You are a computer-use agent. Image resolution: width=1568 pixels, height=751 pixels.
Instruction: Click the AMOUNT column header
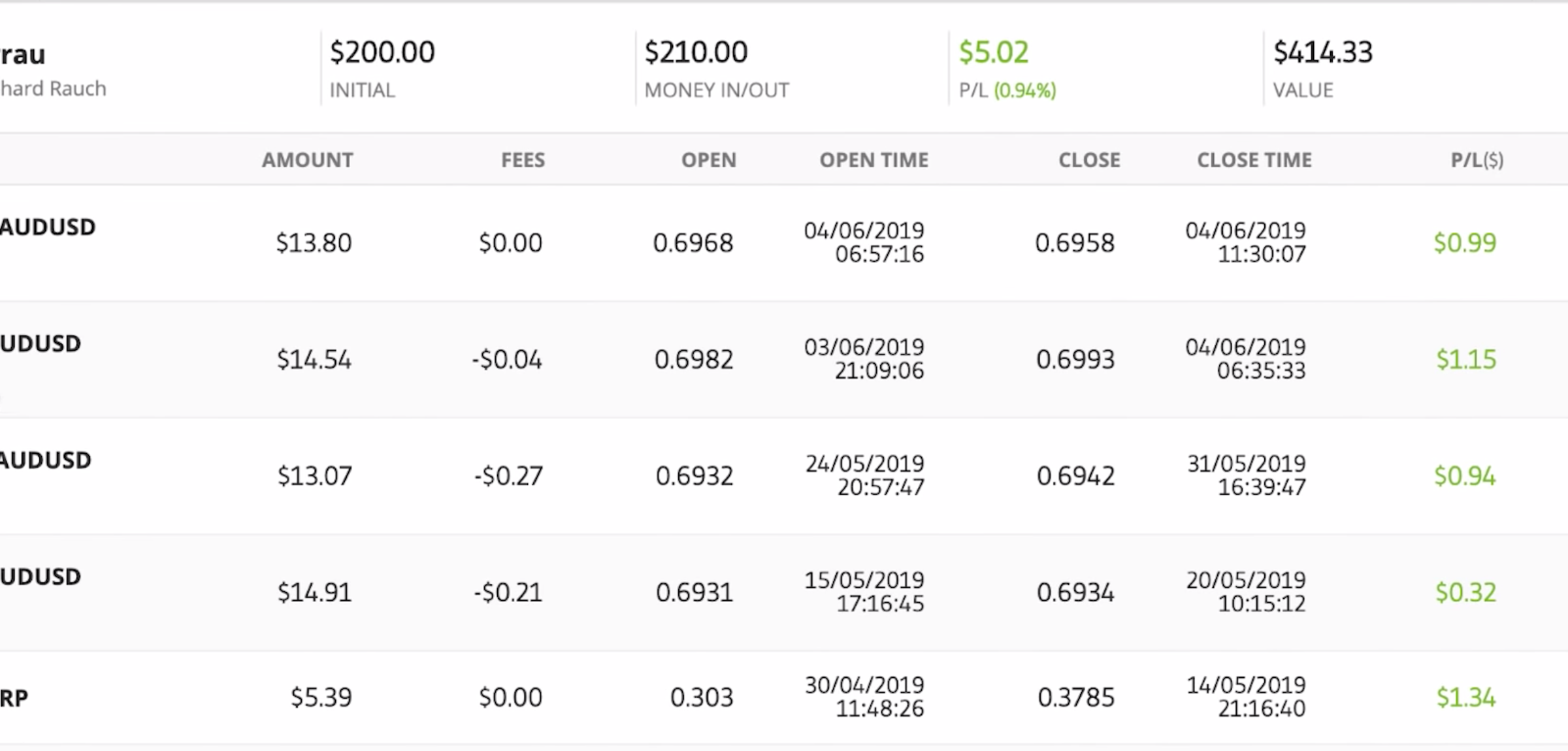308,160
